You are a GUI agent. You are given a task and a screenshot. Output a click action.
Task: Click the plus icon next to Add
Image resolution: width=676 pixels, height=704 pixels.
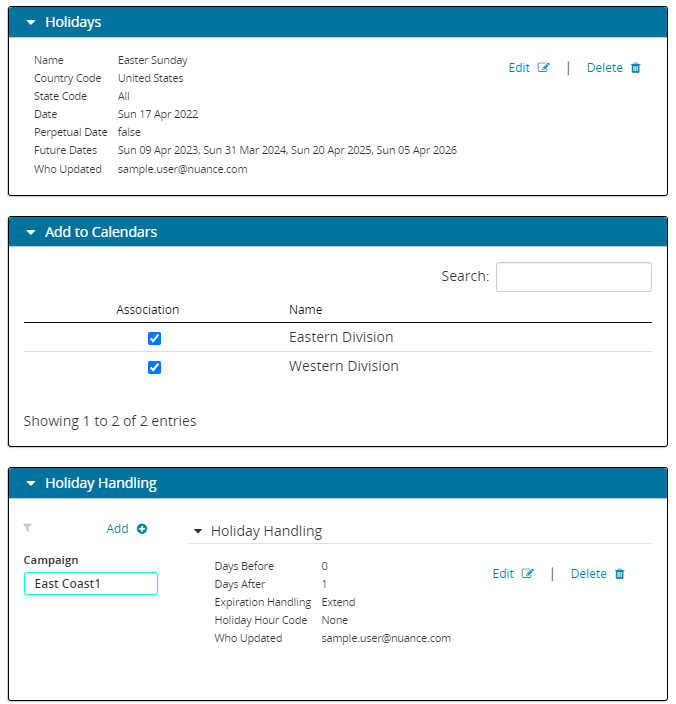click(x=142, y=529)
